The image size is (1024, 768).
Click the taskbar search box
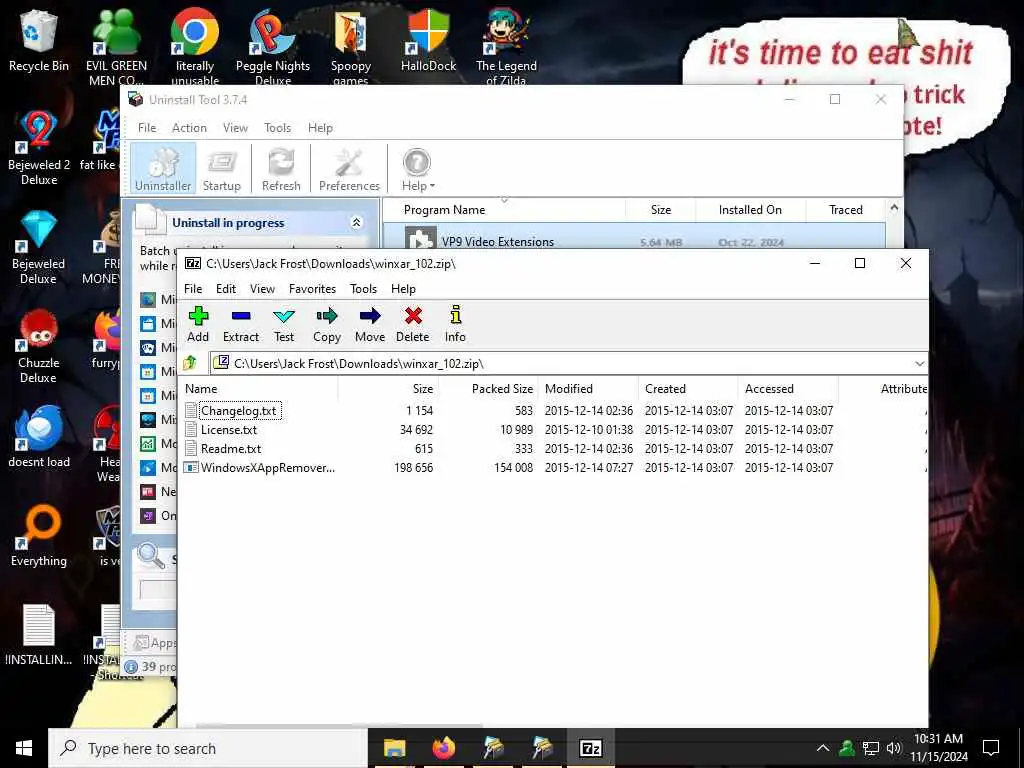pos(208,748)
